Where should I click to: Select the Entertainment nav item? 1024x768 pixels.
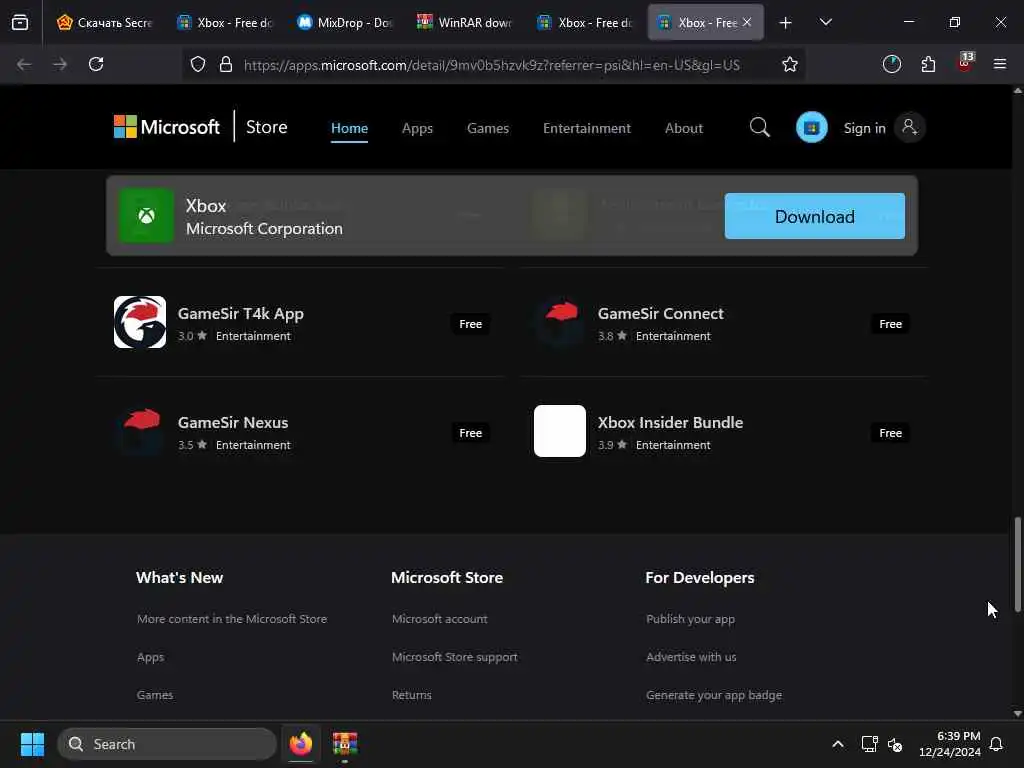[x=586, y=128]
